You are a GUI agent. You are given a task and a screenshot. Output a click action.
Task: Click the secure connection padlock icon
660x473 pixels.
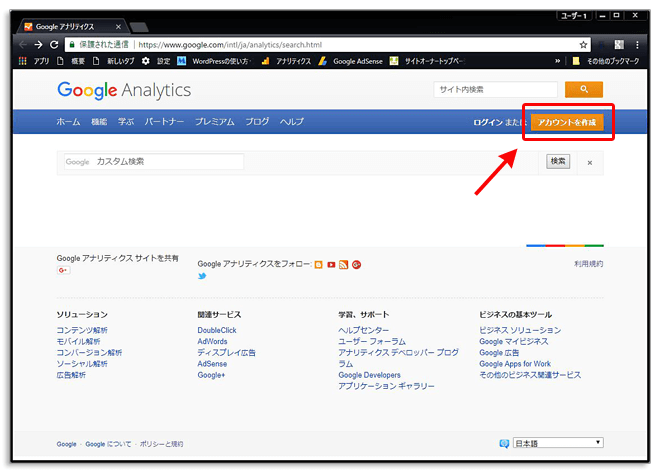pos(72,45)
